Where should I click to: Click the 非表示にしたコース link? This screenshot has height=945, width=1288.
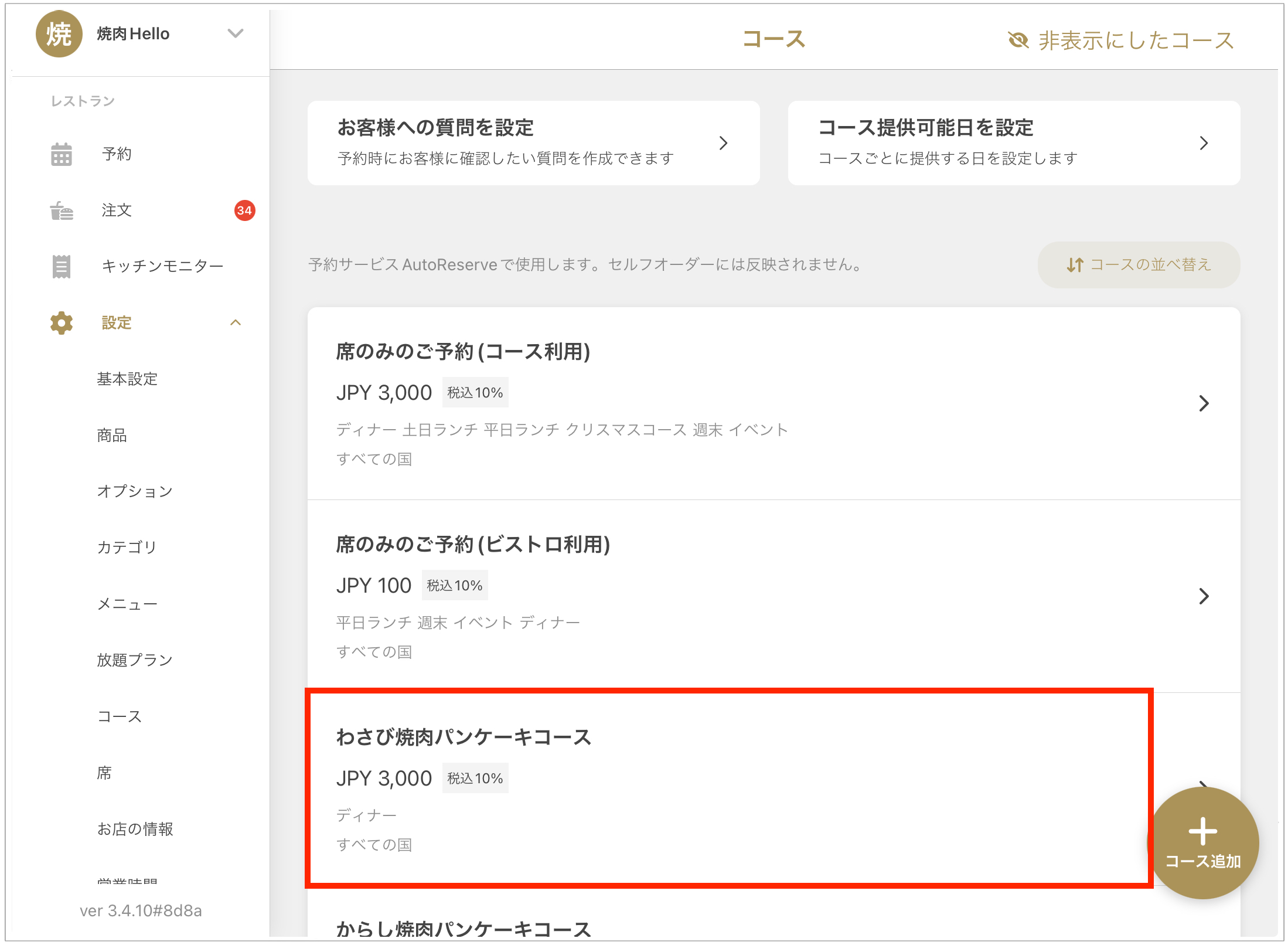point(1136,40)
